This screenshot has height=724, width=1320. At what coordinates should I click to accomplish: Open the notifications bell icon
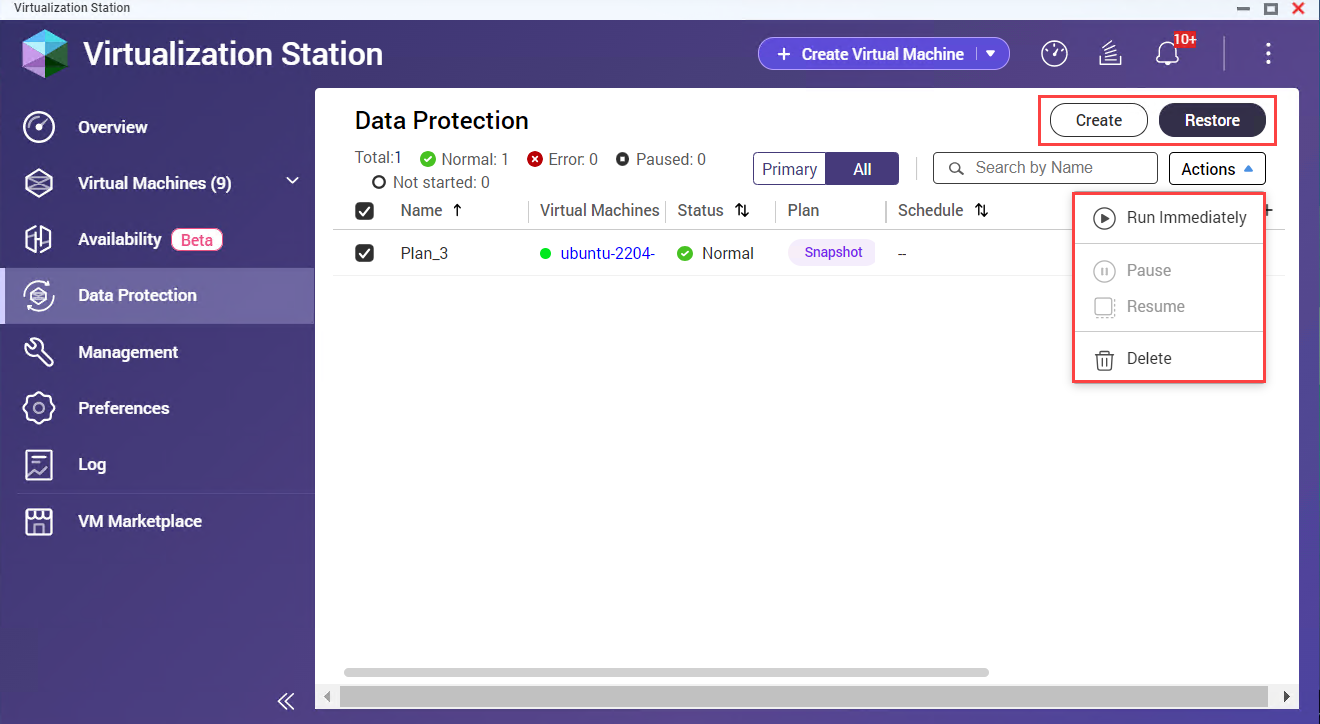[1166, 54]
